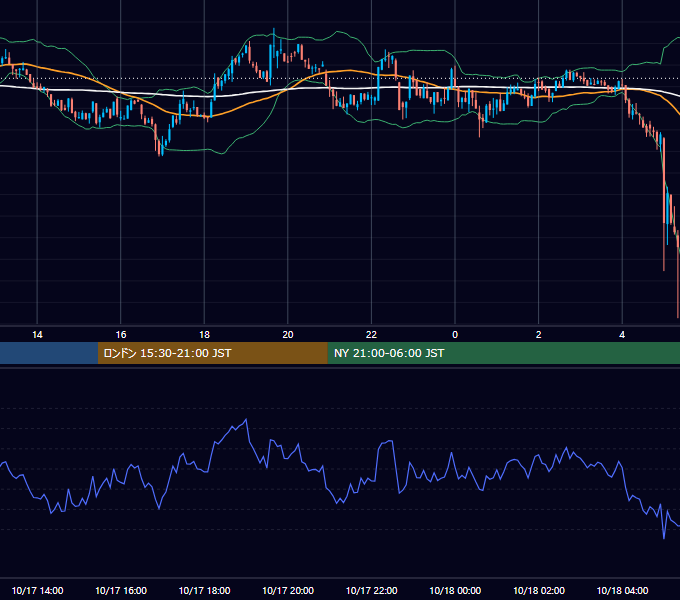Viewport: 680px width, 600px height.
Task: Click the 10/18 00:00 label on the lower axis
Action: pos(455,590)
